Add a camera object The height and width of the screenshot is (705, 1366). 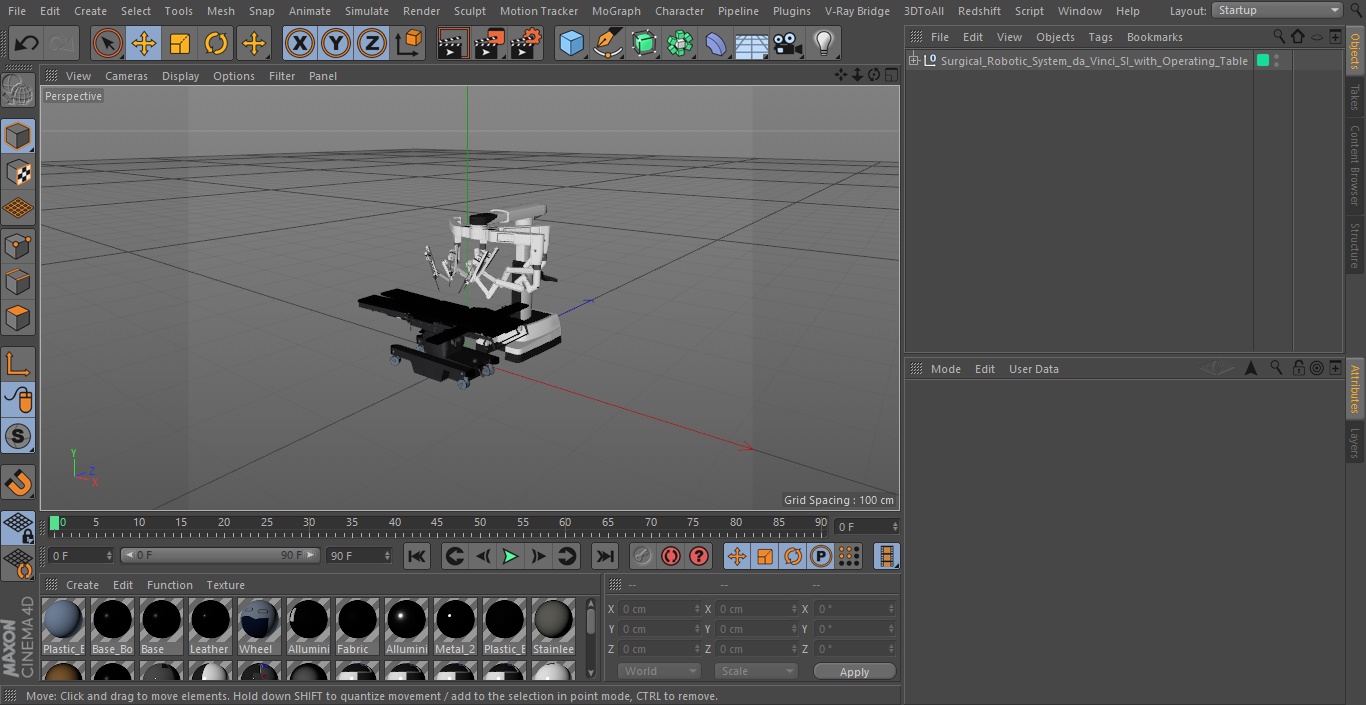pos(788,43)
